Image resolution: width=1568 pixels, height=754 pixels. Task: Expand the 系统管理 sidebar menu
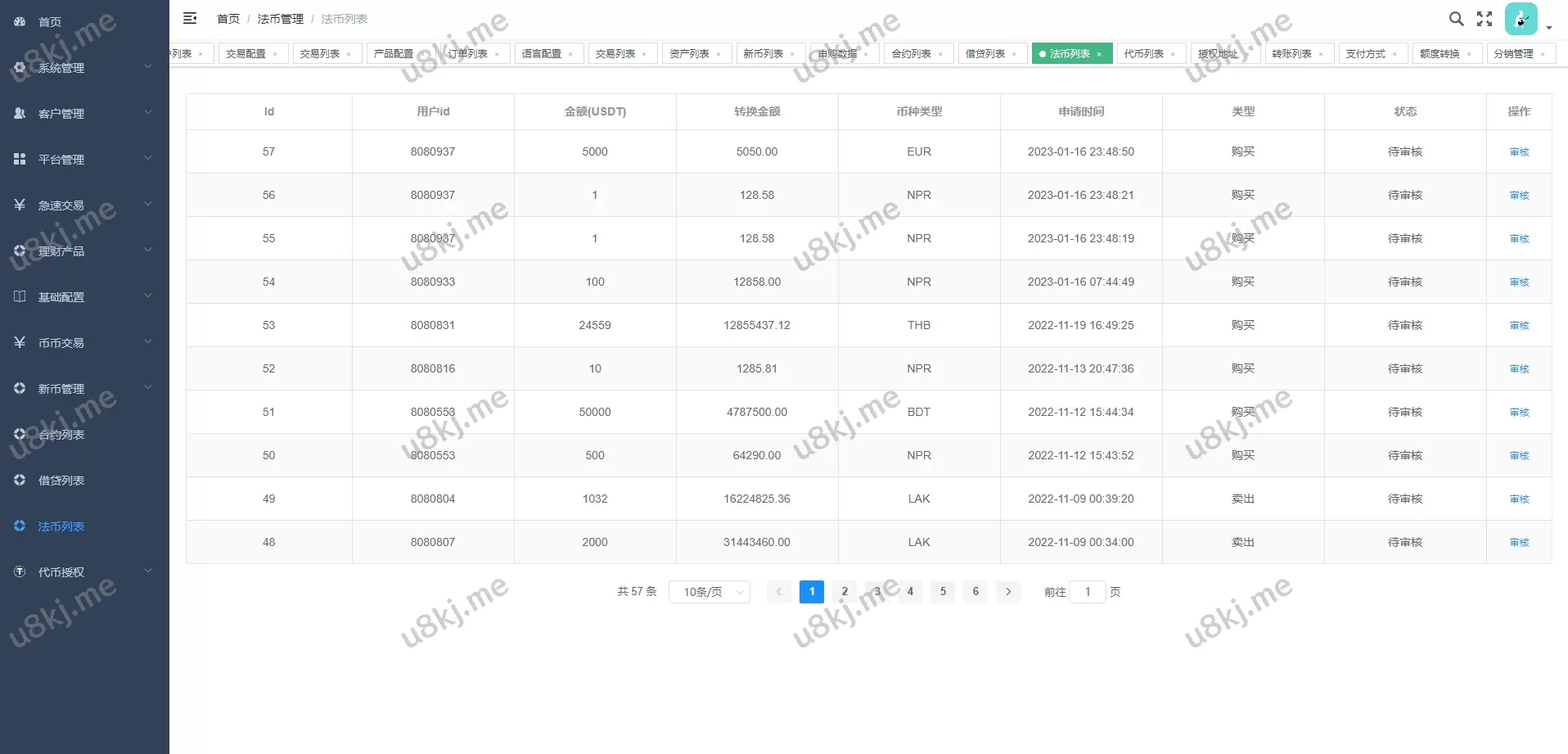pyautogui.click(x=83, y=68)
